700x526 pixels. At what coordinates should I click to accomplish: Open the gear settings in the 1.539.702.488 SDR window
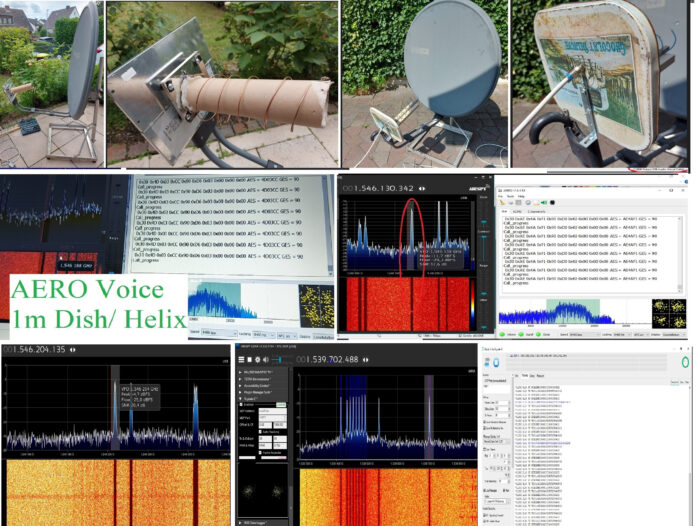coord(258,359)
